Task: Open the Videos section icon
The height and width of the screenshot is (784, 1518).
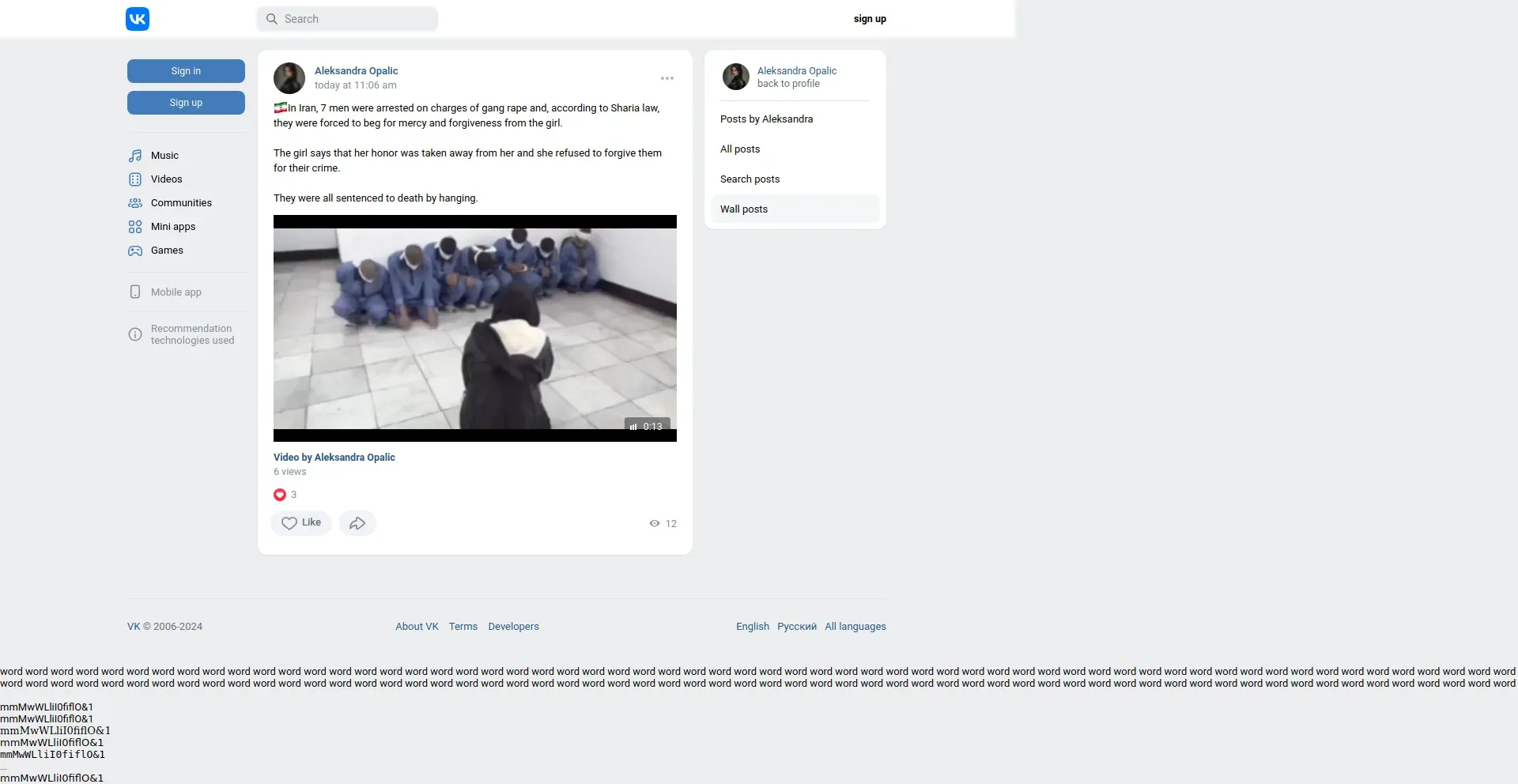Action: coord(135,179)
